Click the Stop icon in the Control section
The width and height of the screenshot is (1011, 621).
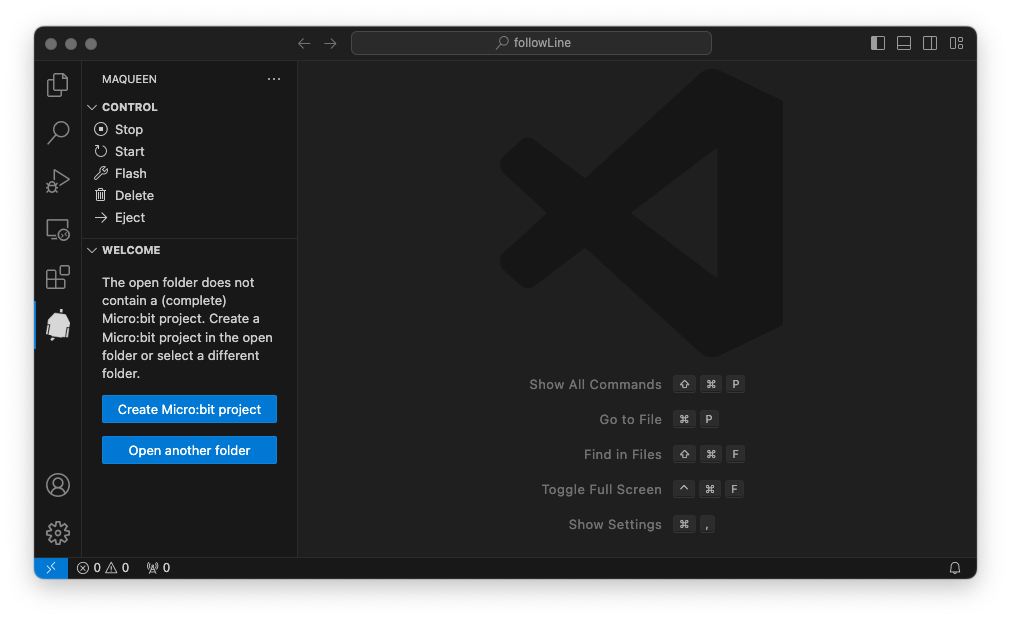tap(101, 129)
